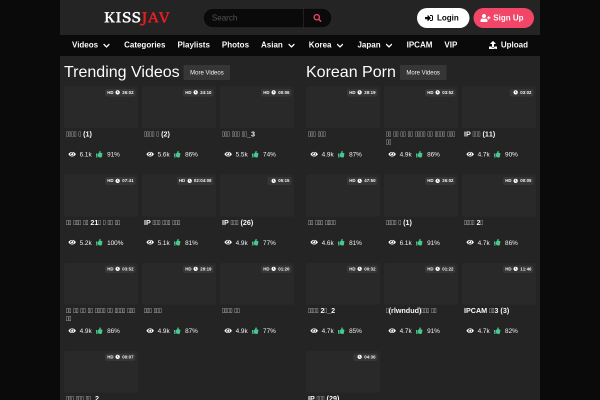The height and width of the screenshot is (400, 600).
Task: Open thumbnail above the 5.2k views card
Action: point(101,196)
